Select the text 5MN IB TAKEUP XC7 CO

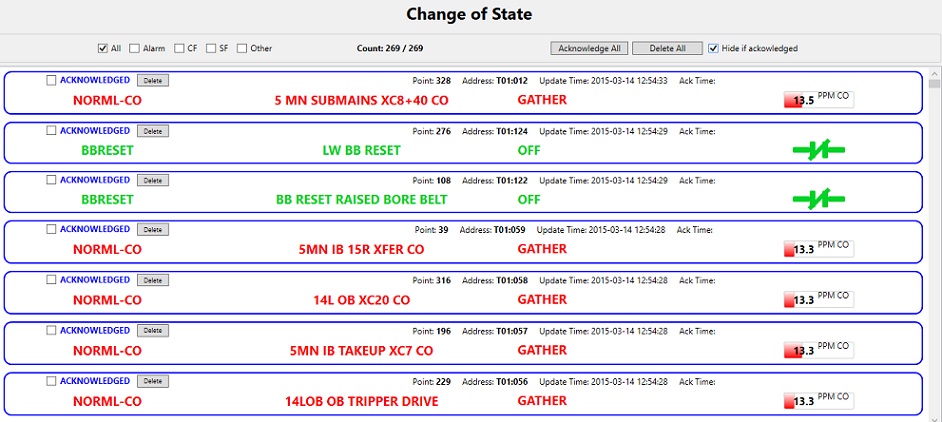[x=361, y=350]
